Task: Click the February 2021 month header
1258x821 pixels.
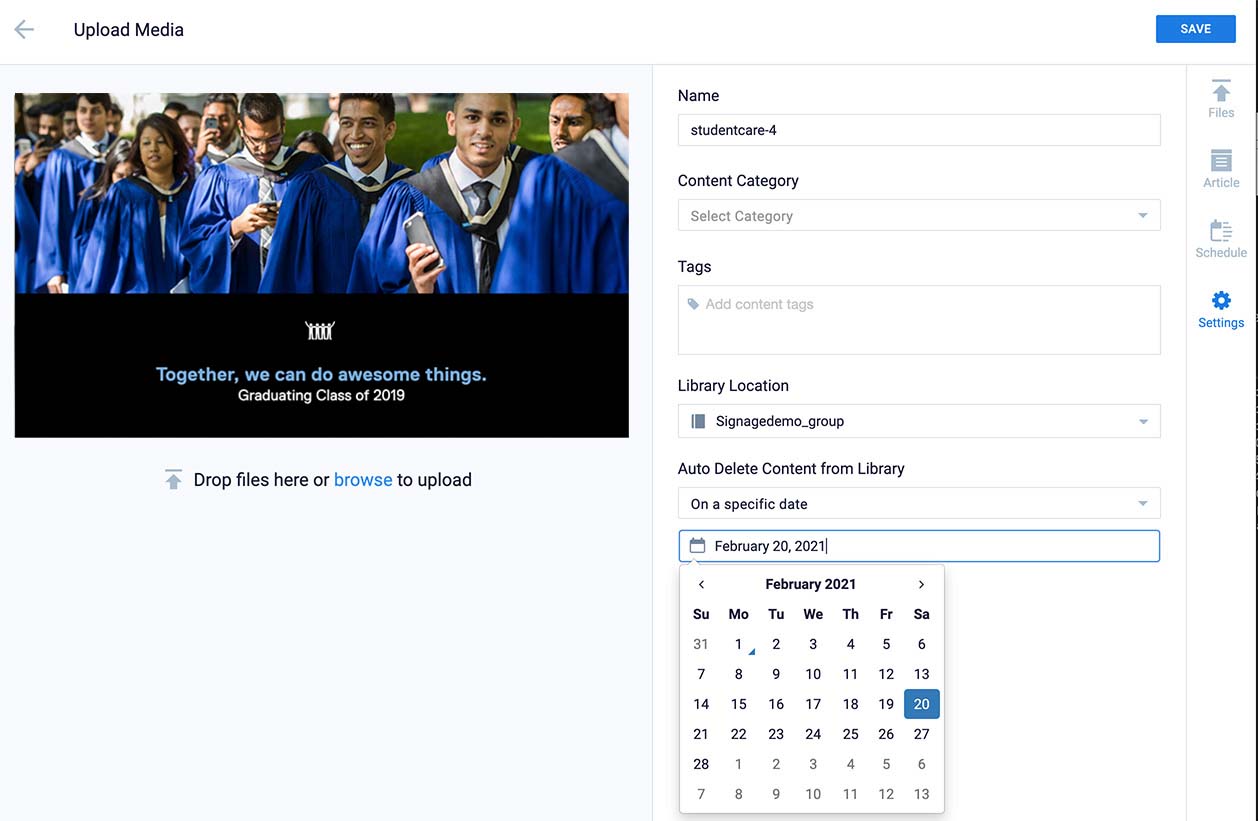Action: tap(810, 584)
